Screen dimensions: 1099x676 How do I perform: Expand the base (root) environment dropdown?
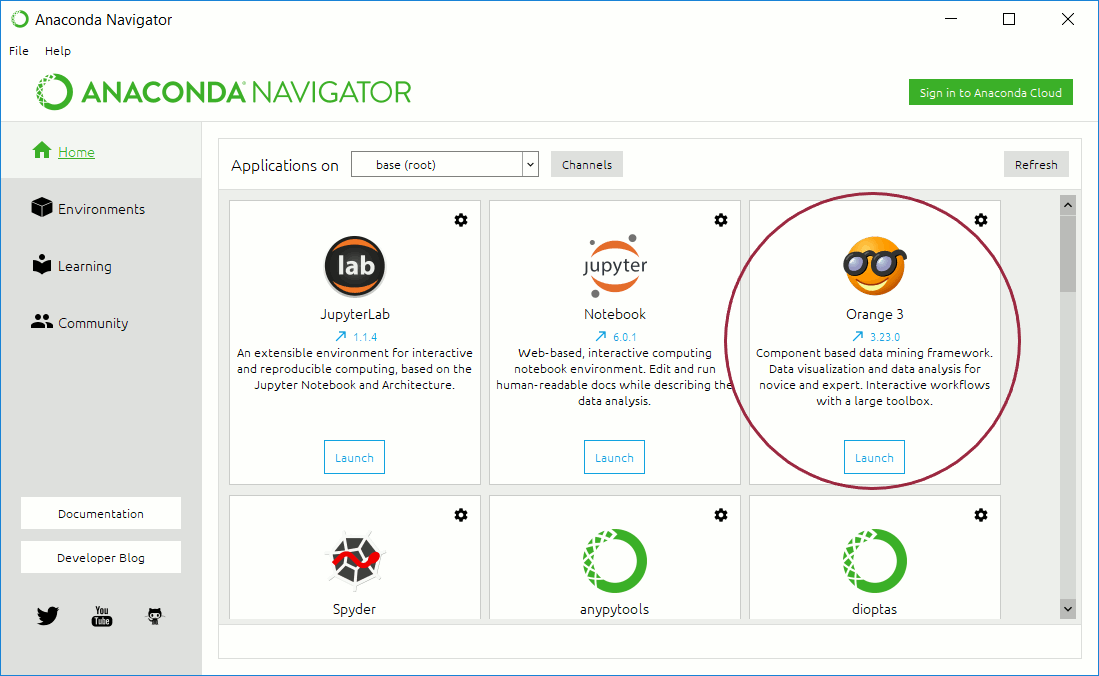tap(530, 165)
